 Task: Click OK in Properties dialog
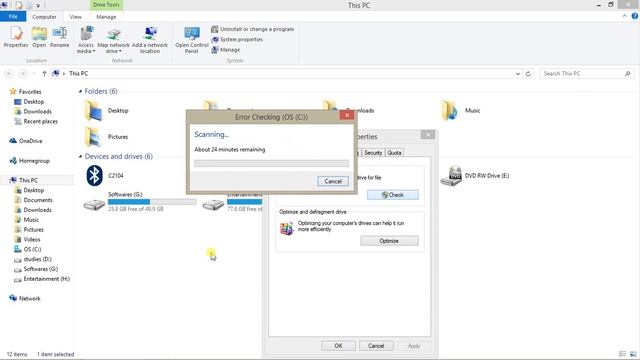click(338, 346)
